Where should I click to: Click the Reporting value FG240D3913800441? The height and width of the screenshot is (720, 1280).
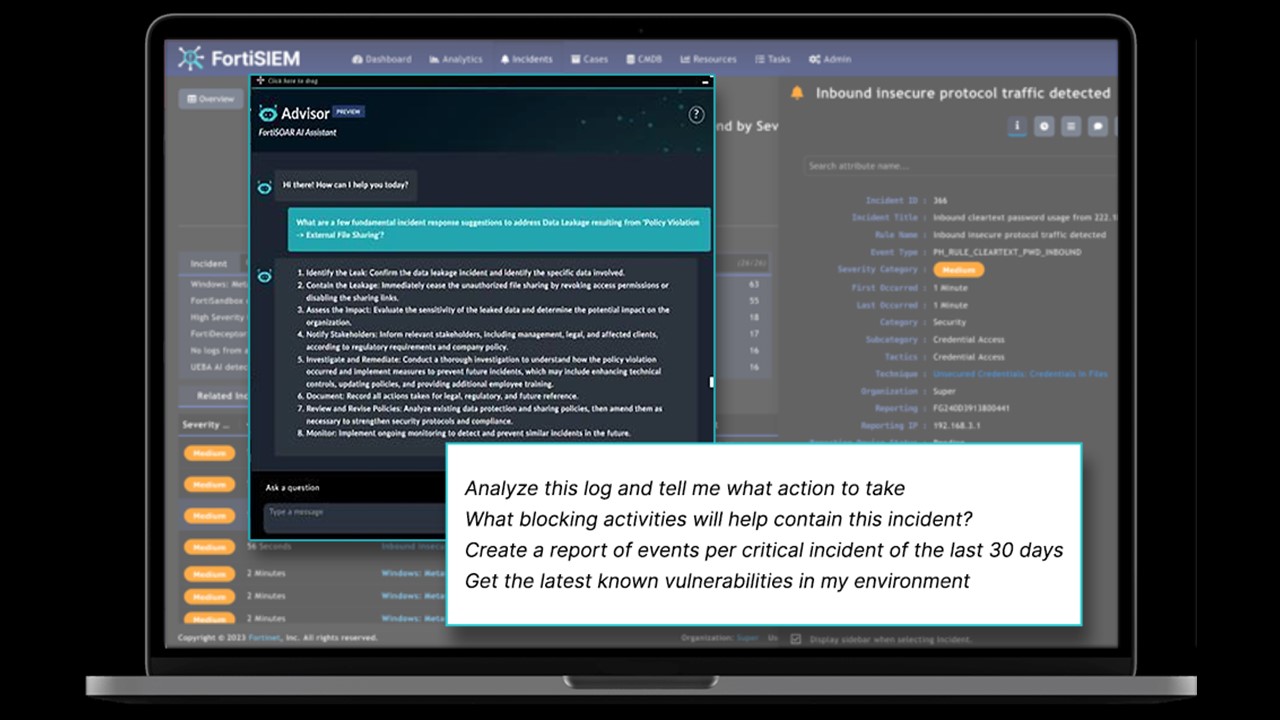(971, 409)
